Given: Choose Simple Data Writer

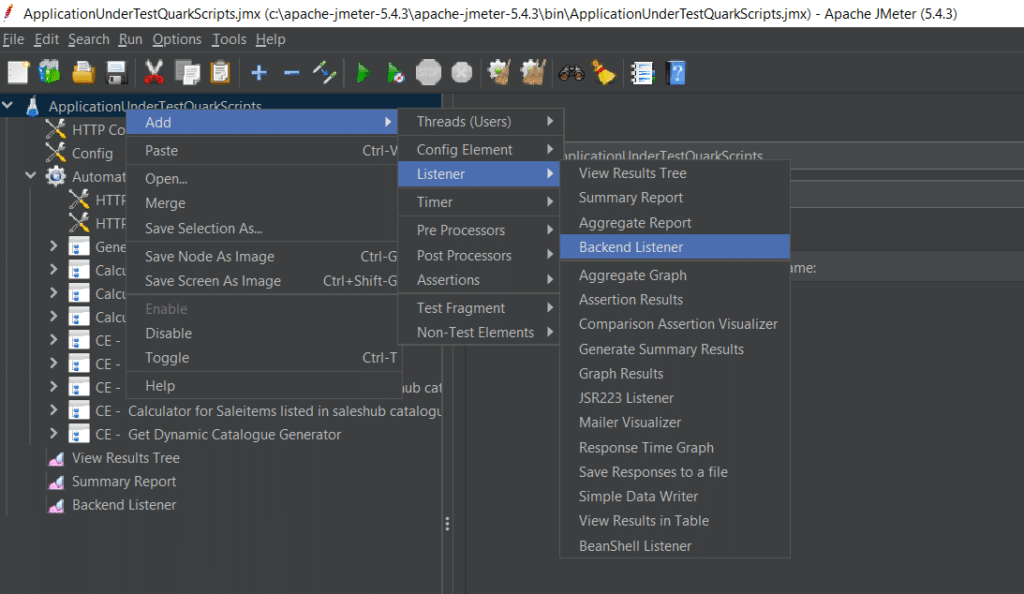Looking at the screenshot, I should pyautogui.click(x=675, y=496).
